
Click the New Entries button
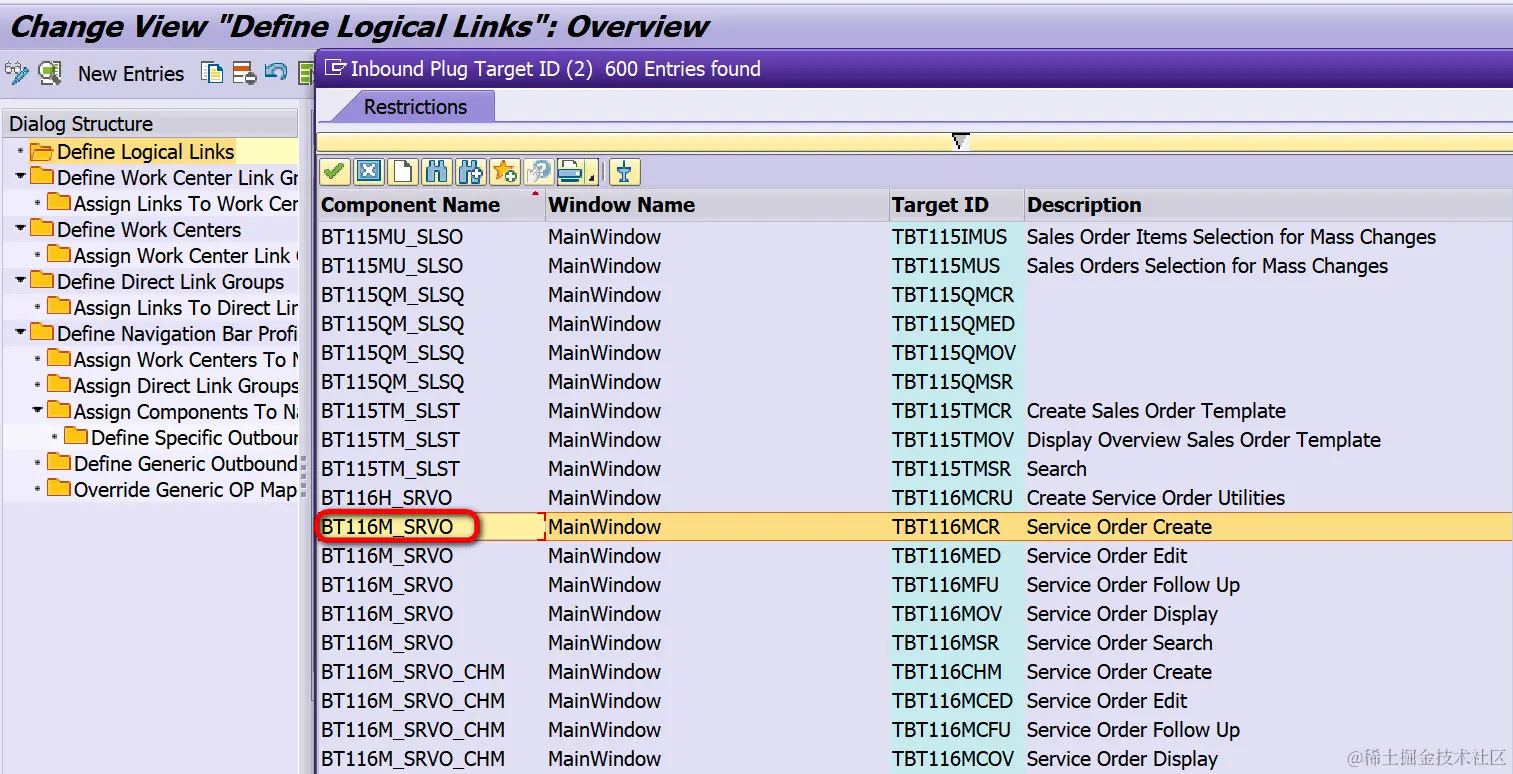131,73
